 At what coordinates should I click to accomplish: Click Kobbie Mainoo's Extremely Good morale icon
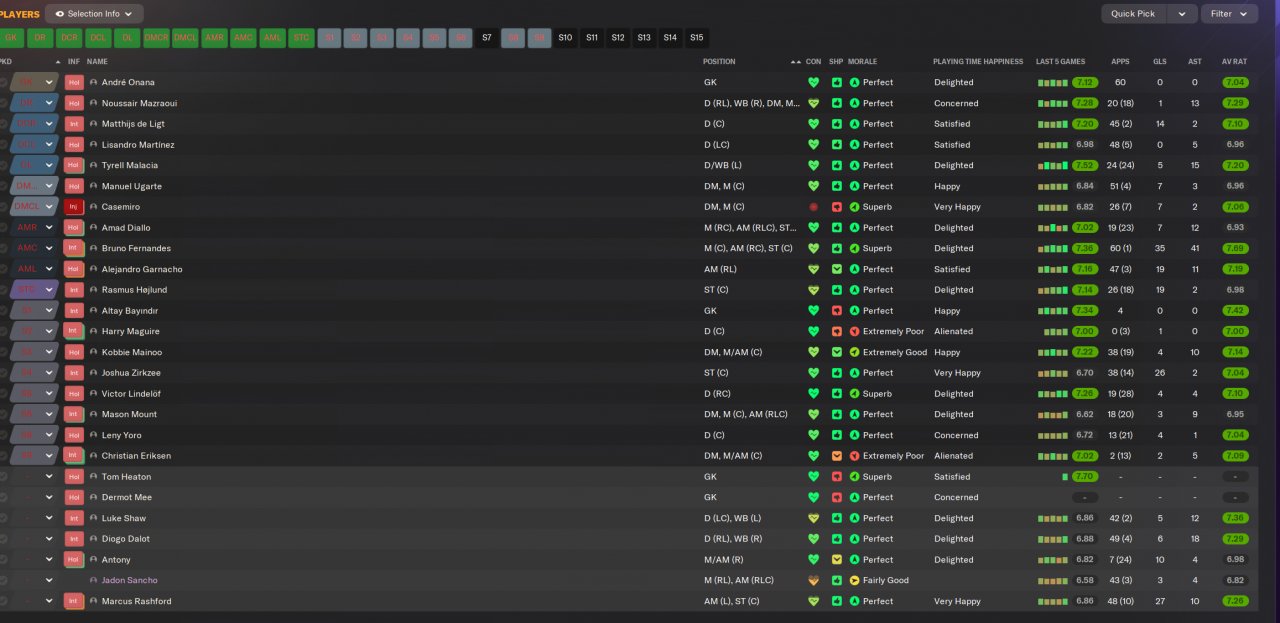pyautogui.click(x=854, y=352)
